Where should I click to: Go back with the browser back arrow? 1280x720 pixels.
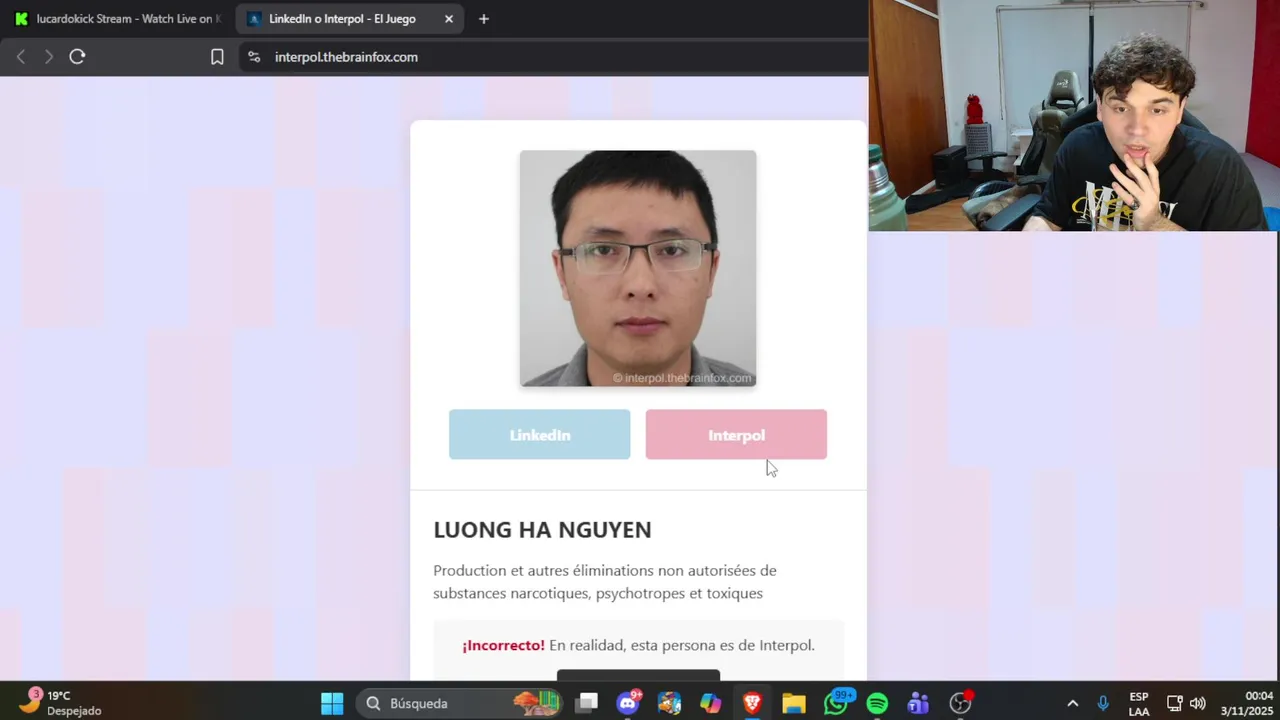pyautogui.click(x=20, y=57)
